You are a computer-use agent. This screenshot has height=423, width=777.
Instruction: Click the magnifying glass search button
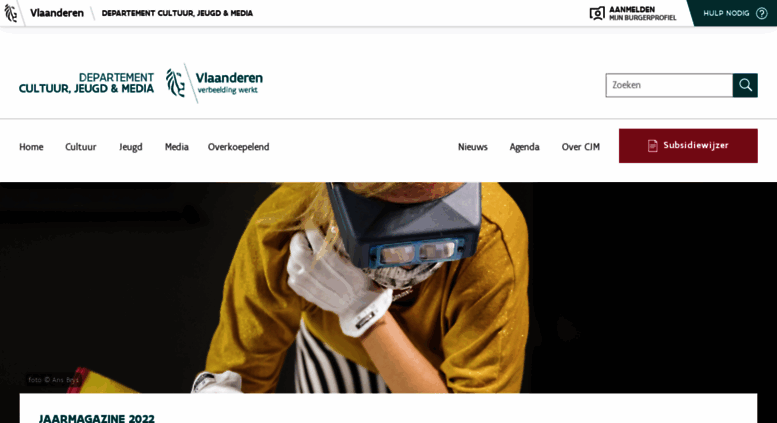[745, 85]
